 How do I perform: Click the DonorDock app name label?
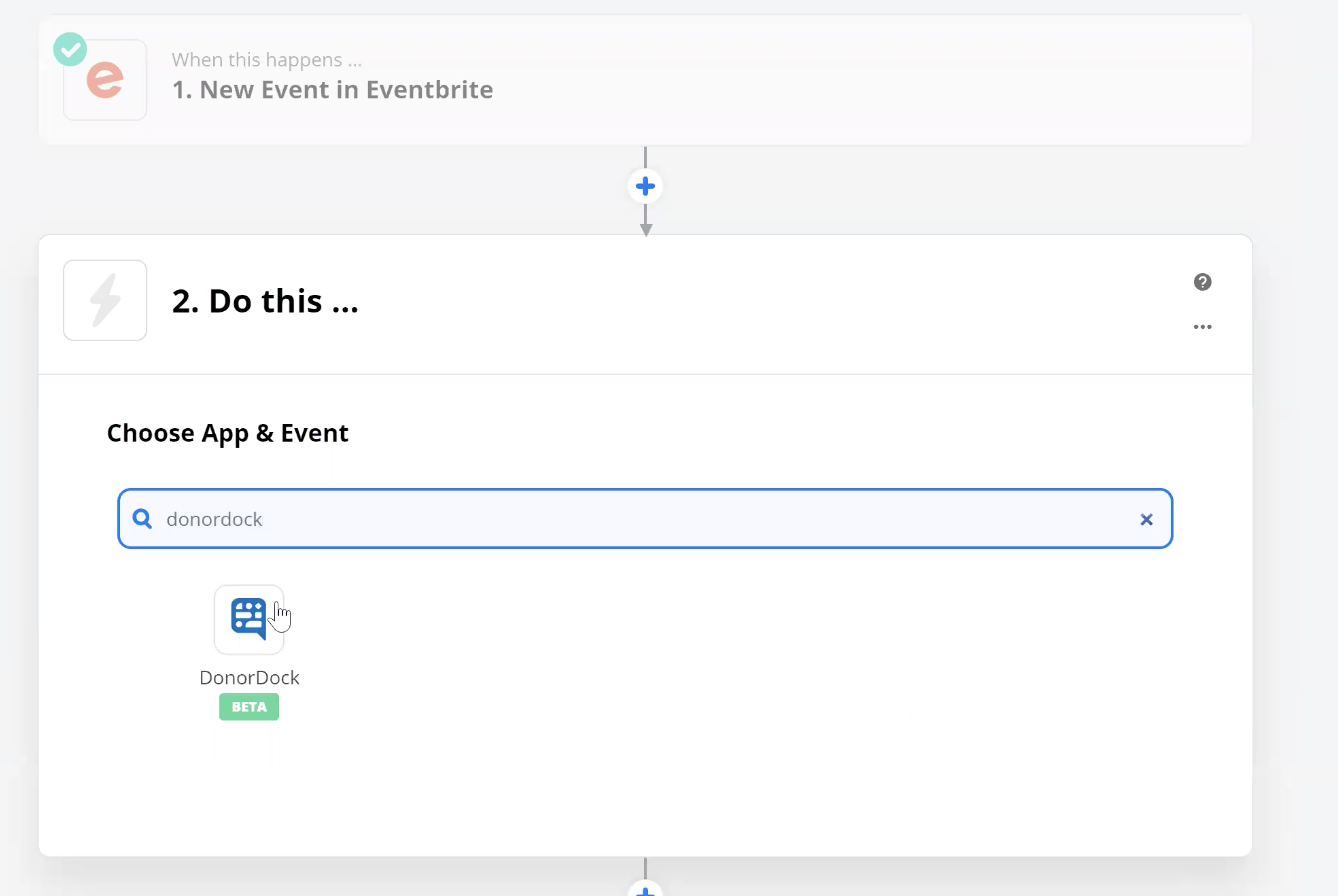[x=249, y=677]
